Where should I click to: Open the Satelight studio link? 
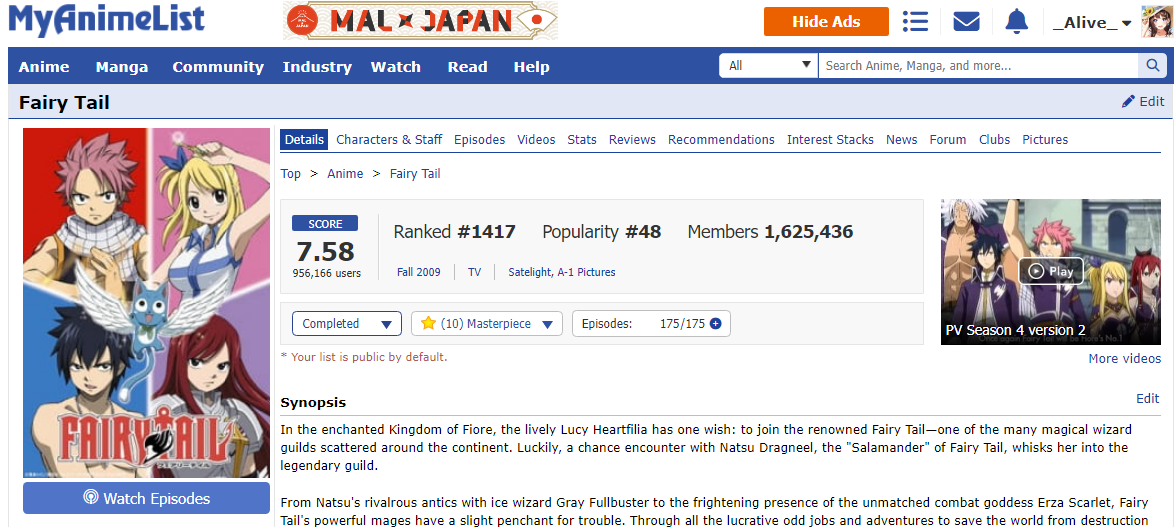pyautogui.click(x=530, y=272)
